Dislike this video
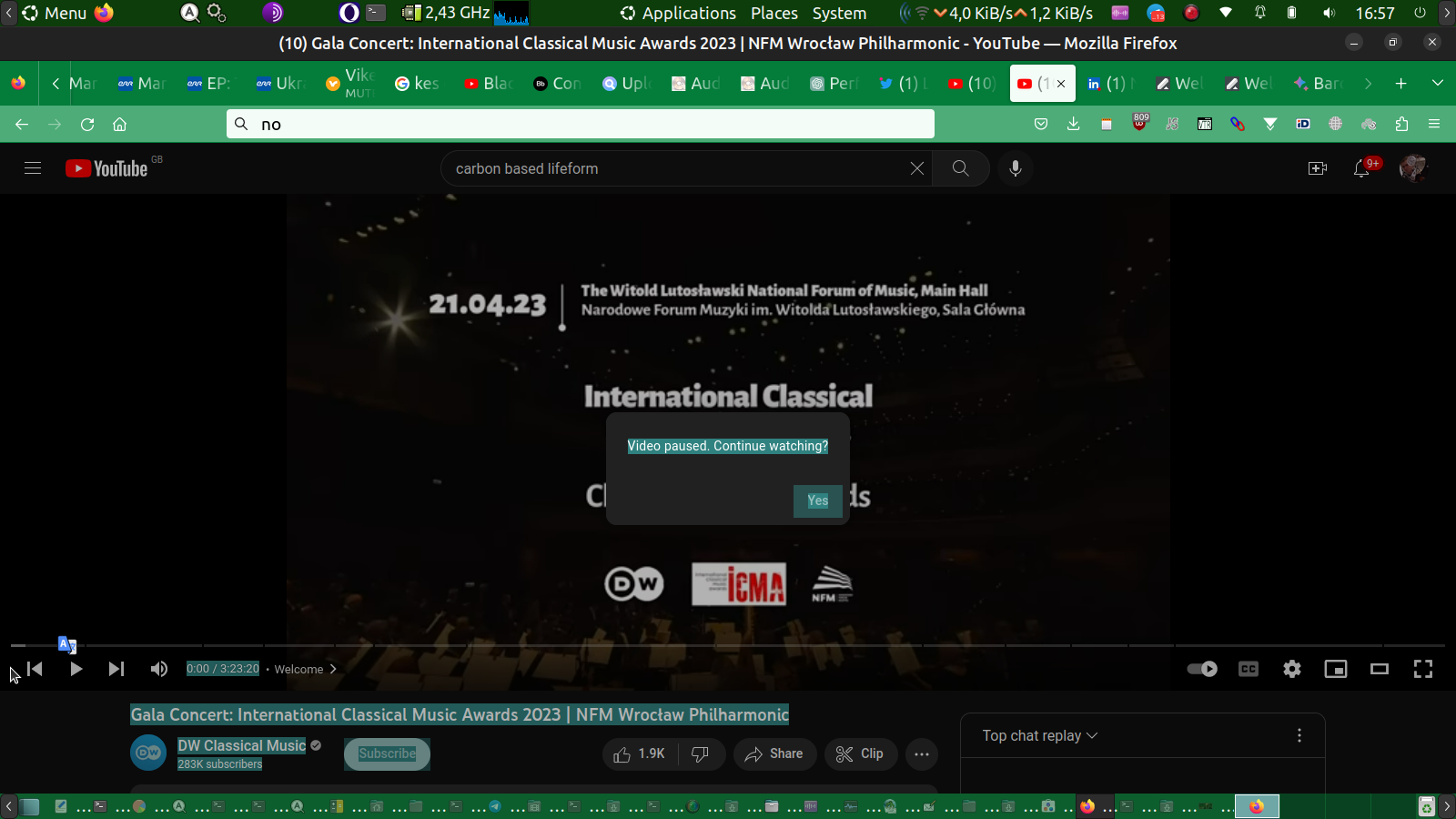 [x=701, y=753]
